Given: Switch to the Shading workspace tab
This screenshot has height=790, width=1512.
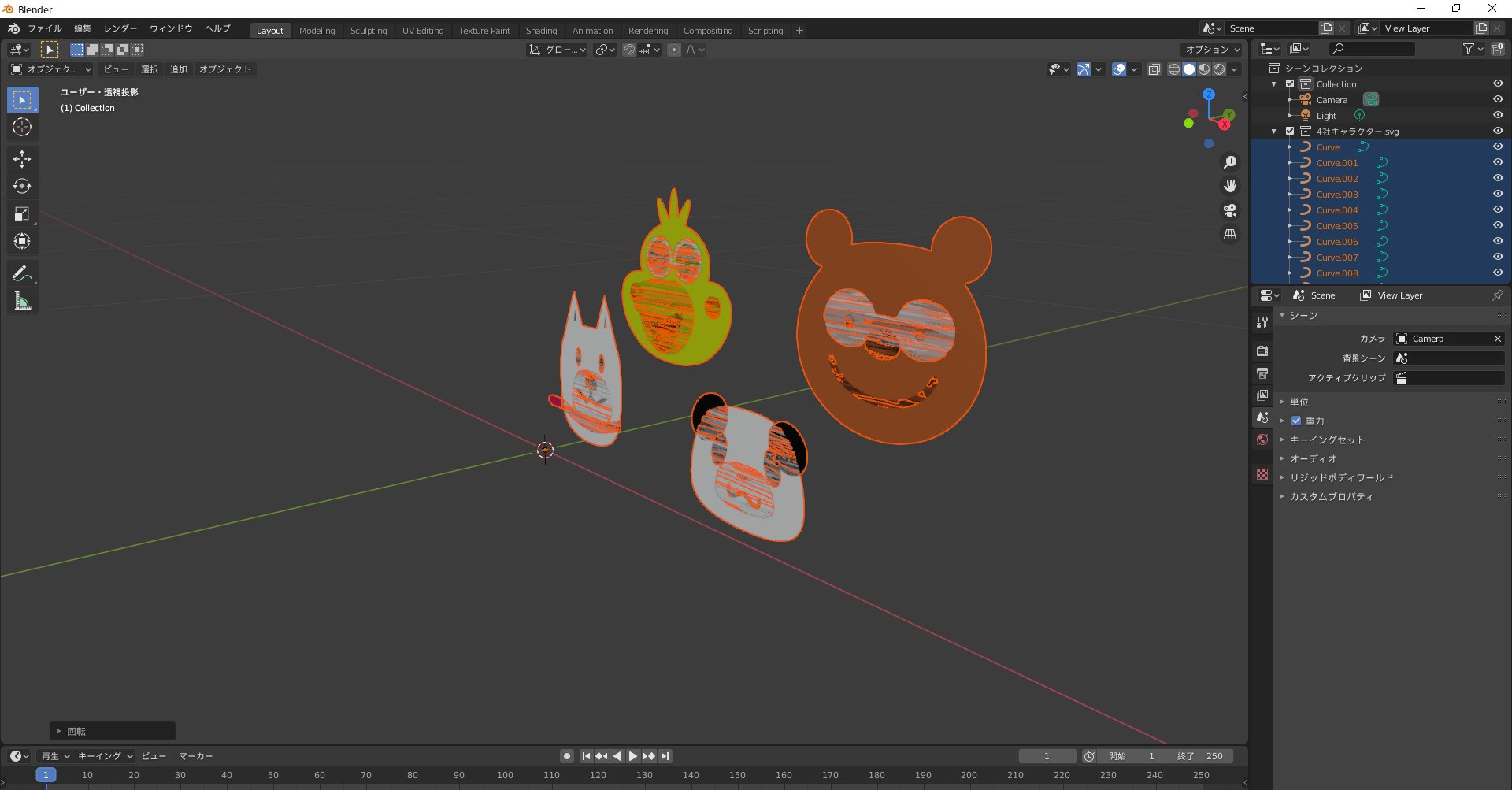Looking at the screenshot, I should click(x=541, y=31).
